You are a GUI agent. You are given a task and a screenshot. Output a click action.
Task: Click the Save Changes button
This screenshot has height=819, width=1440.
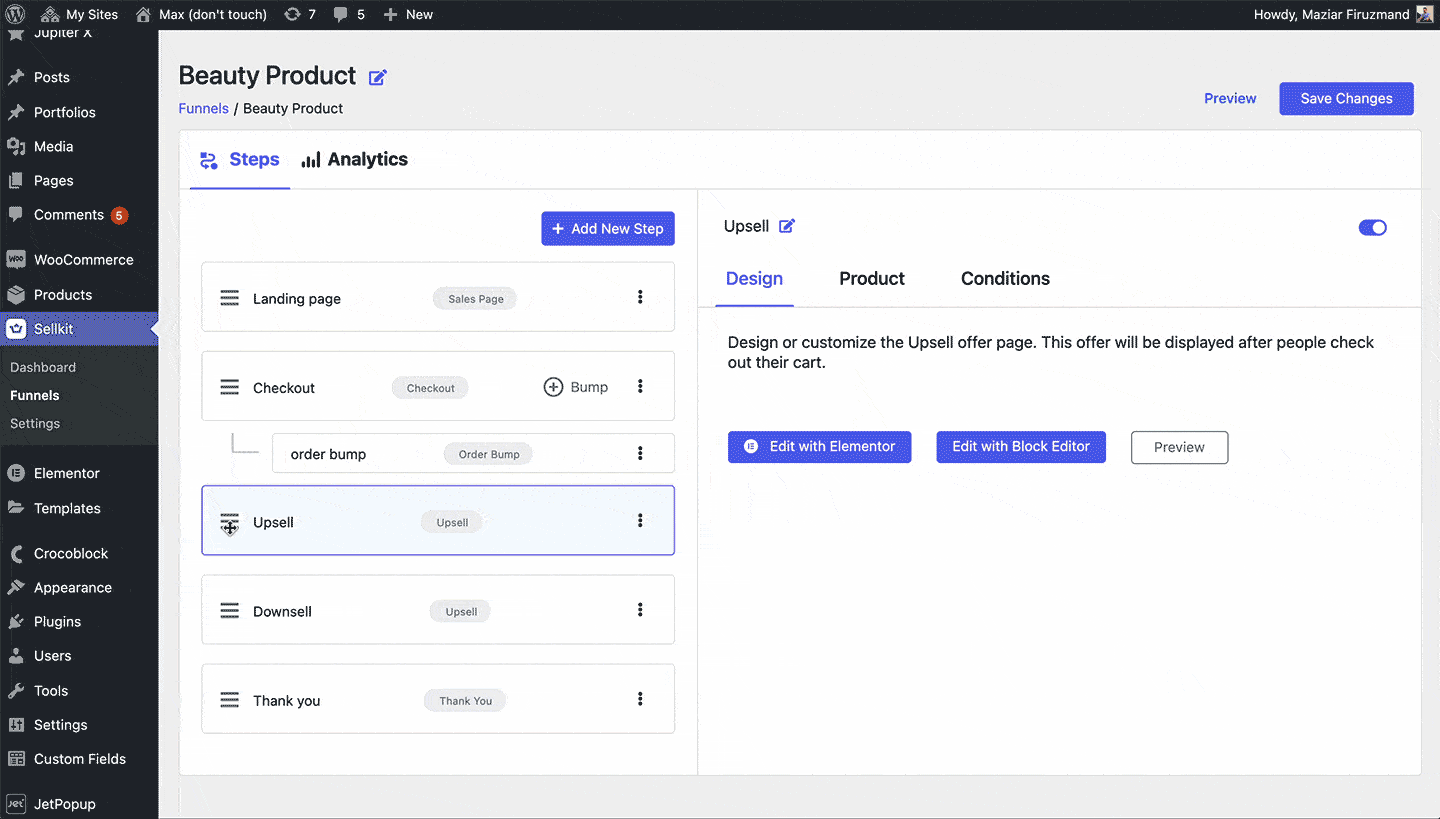[x=1346, y=98]
